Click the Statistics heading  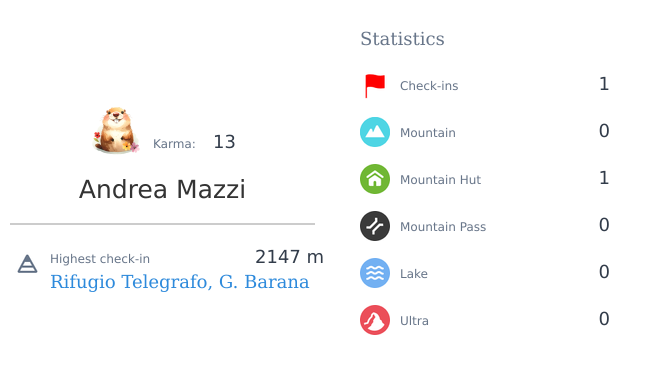pos(402,39)
